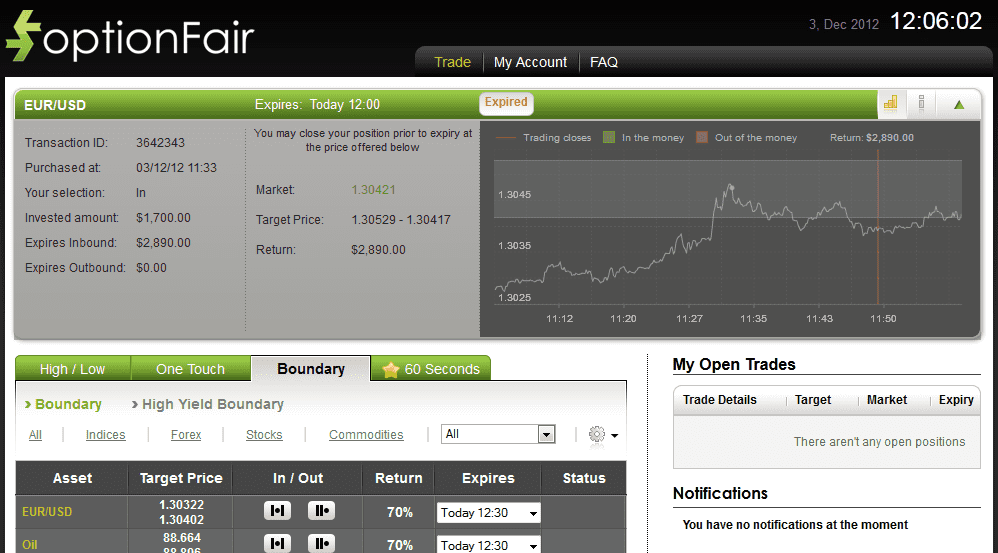Screen dimensions: 998x553
Task: Click the Expired status badge
Action: (506, 102)
